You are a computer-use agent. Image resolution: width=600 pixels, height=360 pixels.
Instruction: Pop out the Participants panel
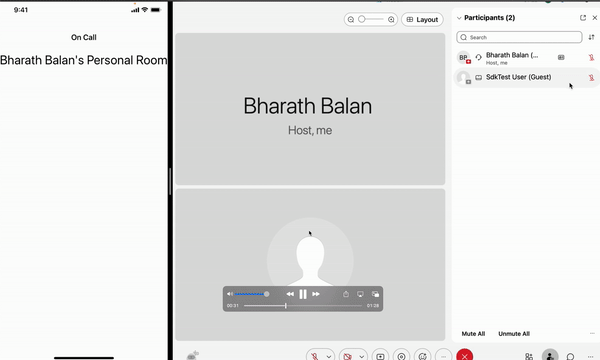click(583, 18)
